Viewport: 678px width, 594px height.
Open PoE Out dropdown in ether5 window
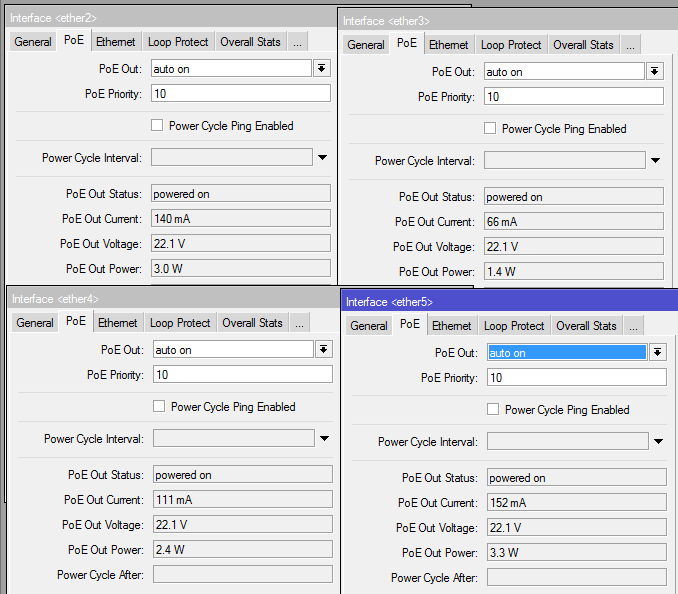click(658, 352)
